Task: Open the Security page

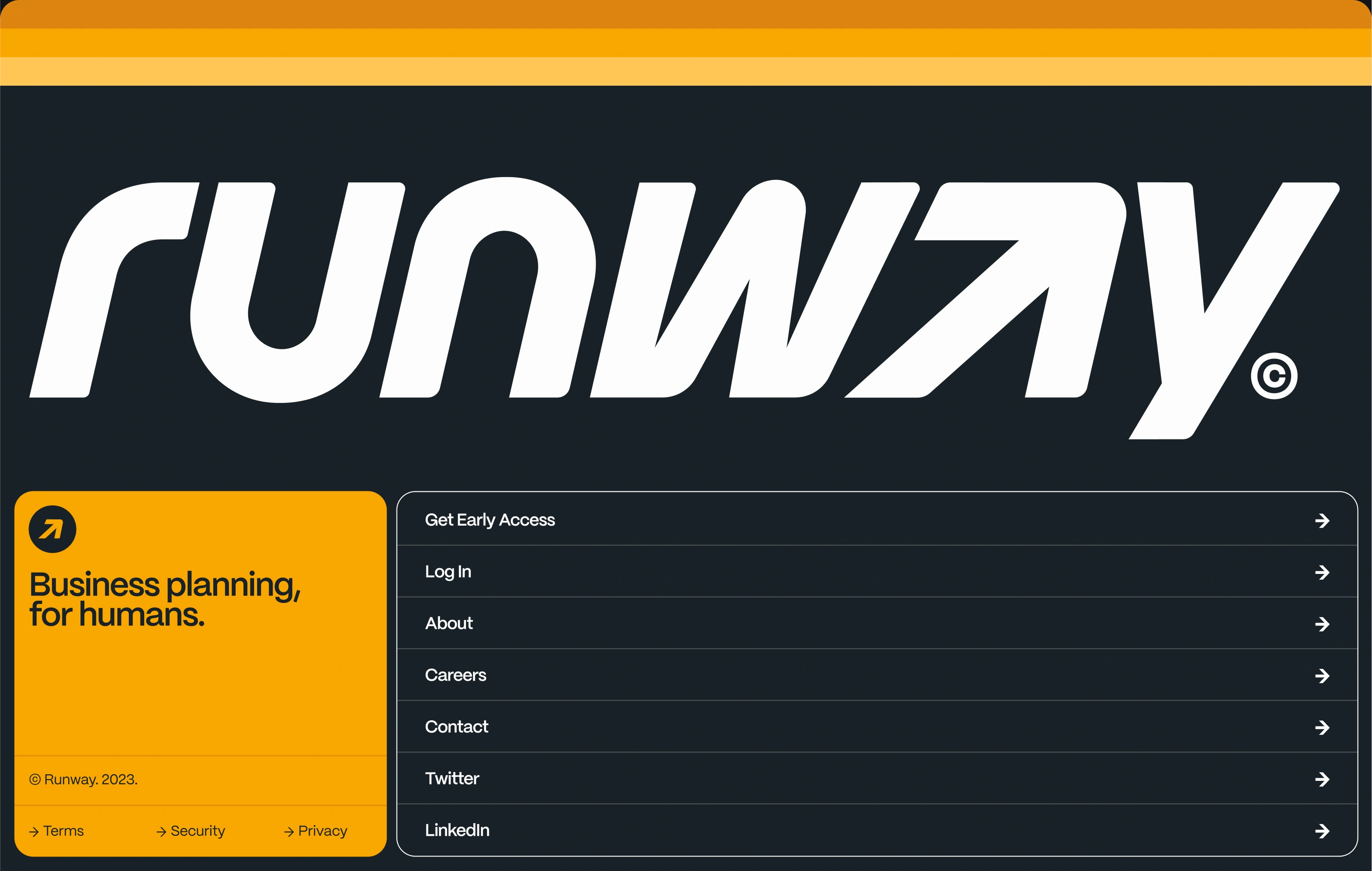Action: click(x=197, y=831)
